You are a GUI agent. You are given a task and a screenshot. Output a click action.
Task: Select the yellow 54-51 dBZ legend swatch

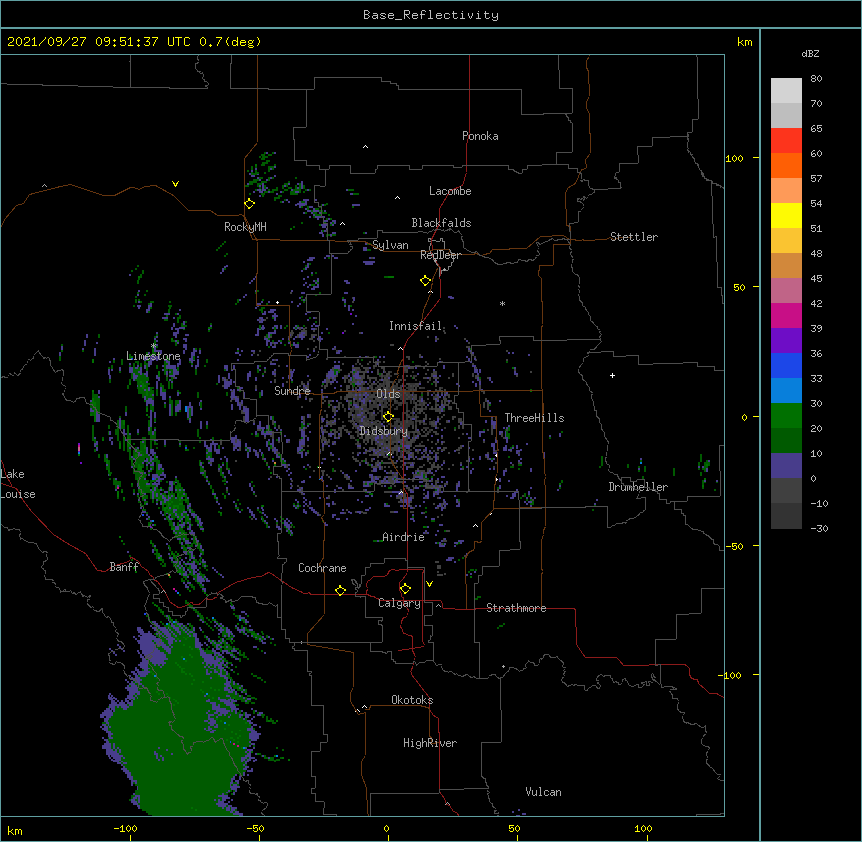point(786,215)
